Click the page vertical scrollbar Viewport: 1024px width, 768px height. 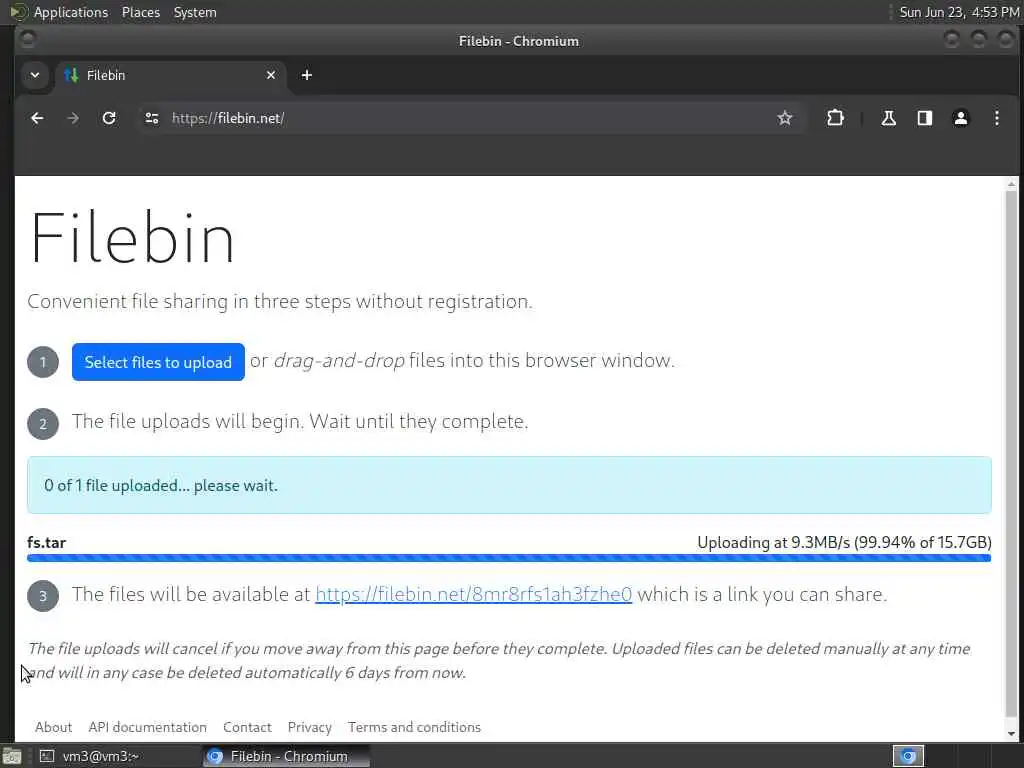[x=1012, y=454]
